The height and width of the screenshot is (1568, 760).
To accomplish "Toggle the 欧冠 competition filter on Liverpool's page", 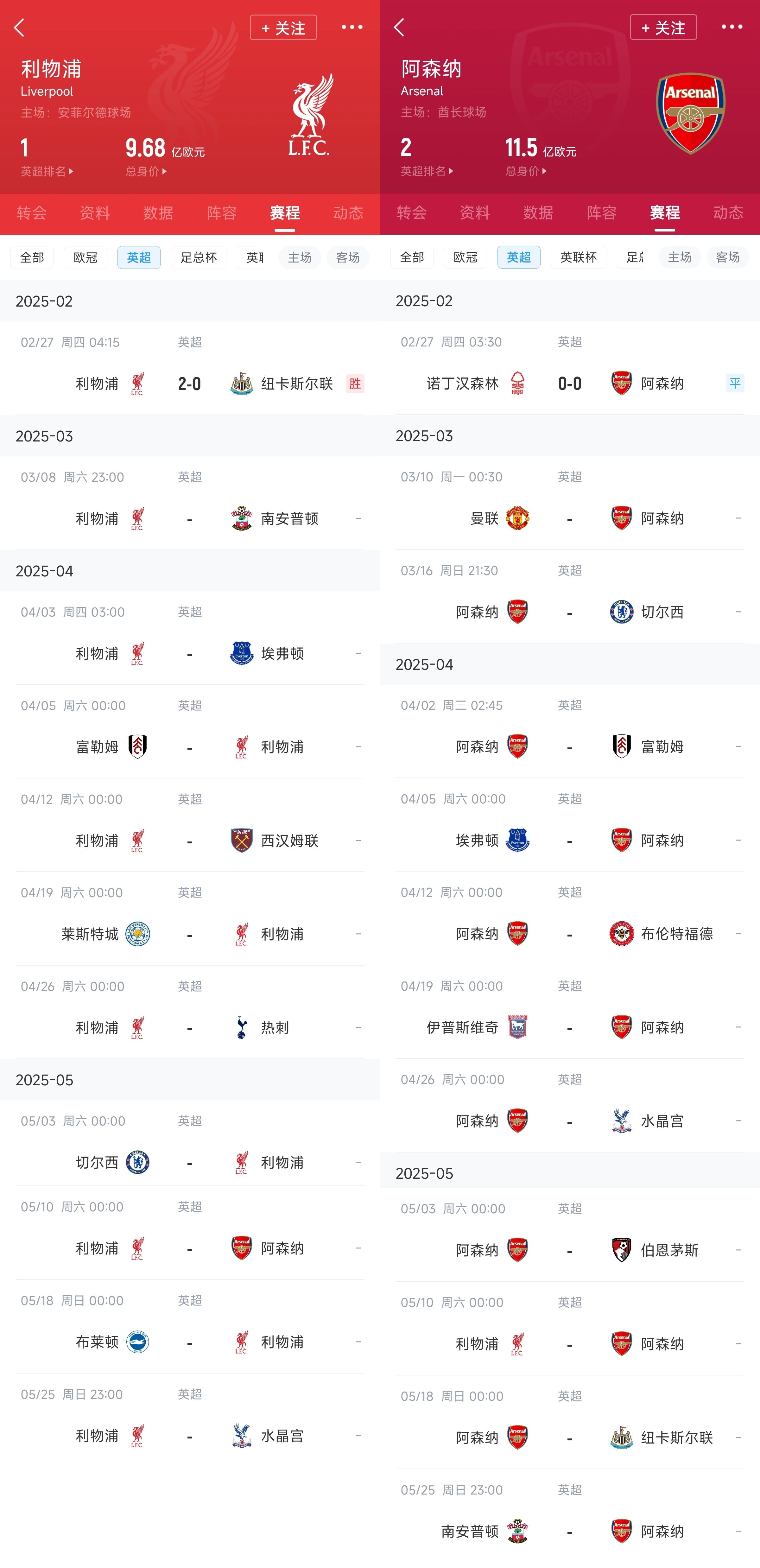I will (85, 257).
